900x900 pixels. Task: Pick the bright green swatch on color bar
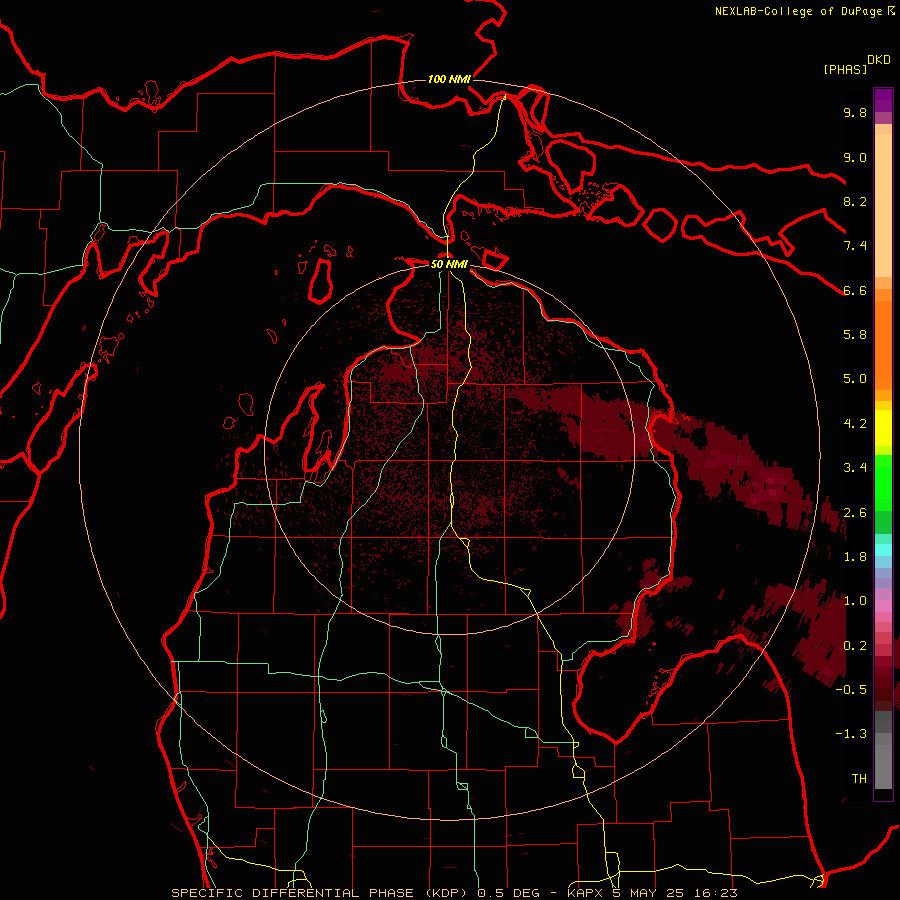[x=883, y=482]
